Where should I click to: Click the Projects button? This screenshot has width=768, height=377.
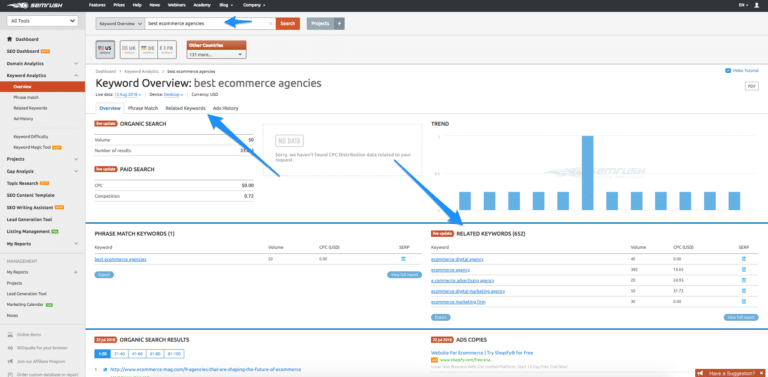pos(320,24)
